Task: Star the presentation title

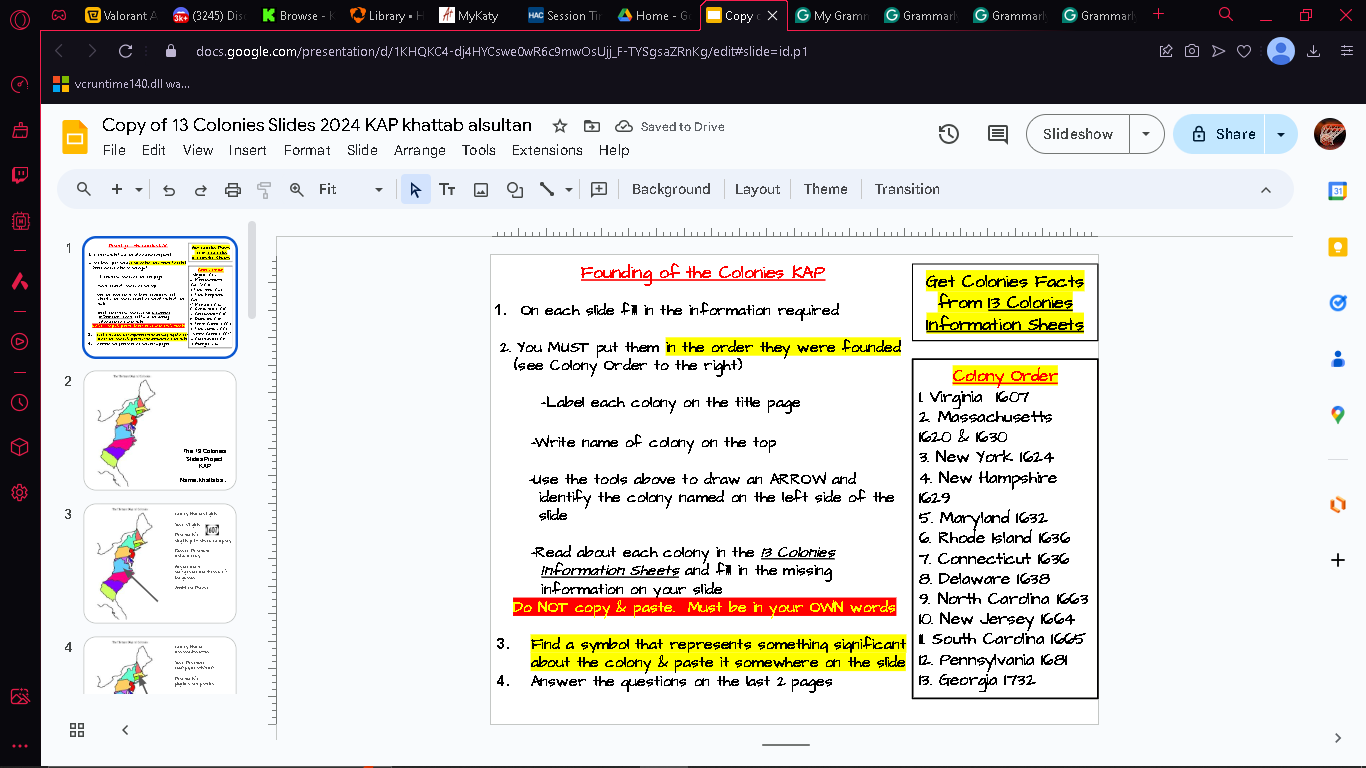Action: click(560, 126)
